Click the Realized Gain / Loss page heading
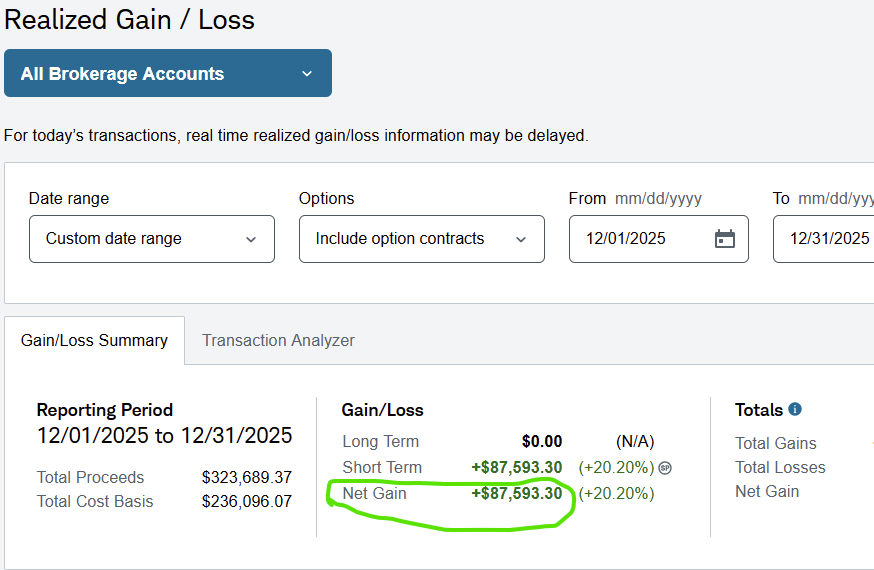The width and height of the screenshot is (874, 570). pyautogui.click(x=130, y=19)
